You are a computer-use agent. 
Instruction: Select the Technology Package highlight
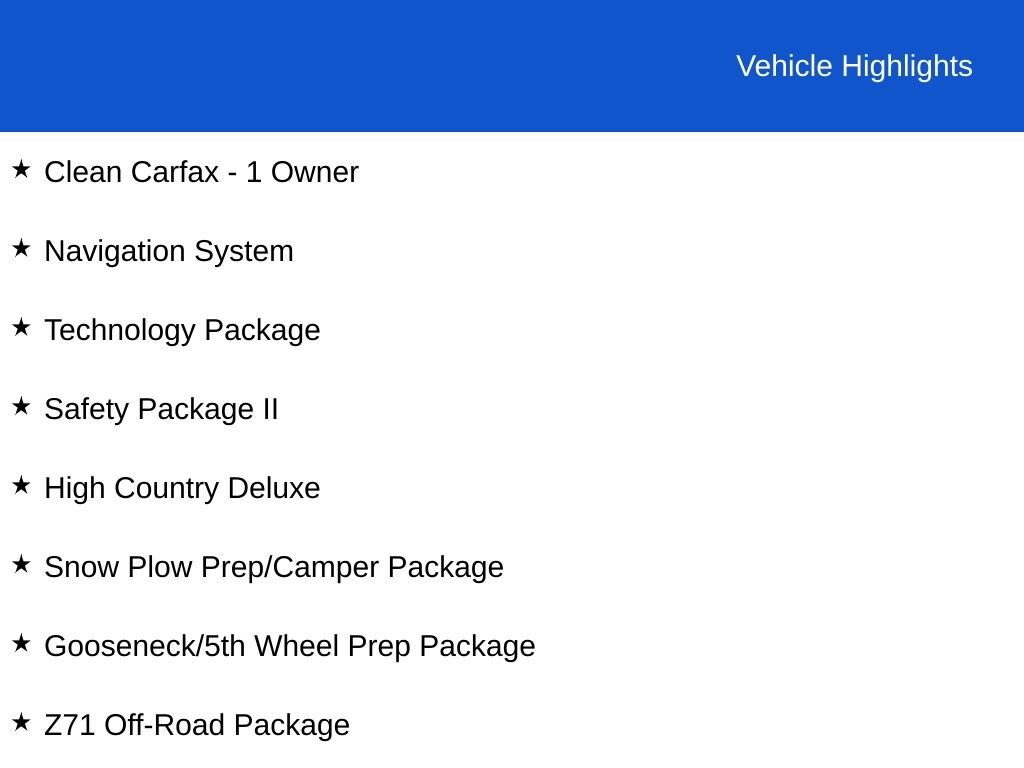[x=182, y=330]
